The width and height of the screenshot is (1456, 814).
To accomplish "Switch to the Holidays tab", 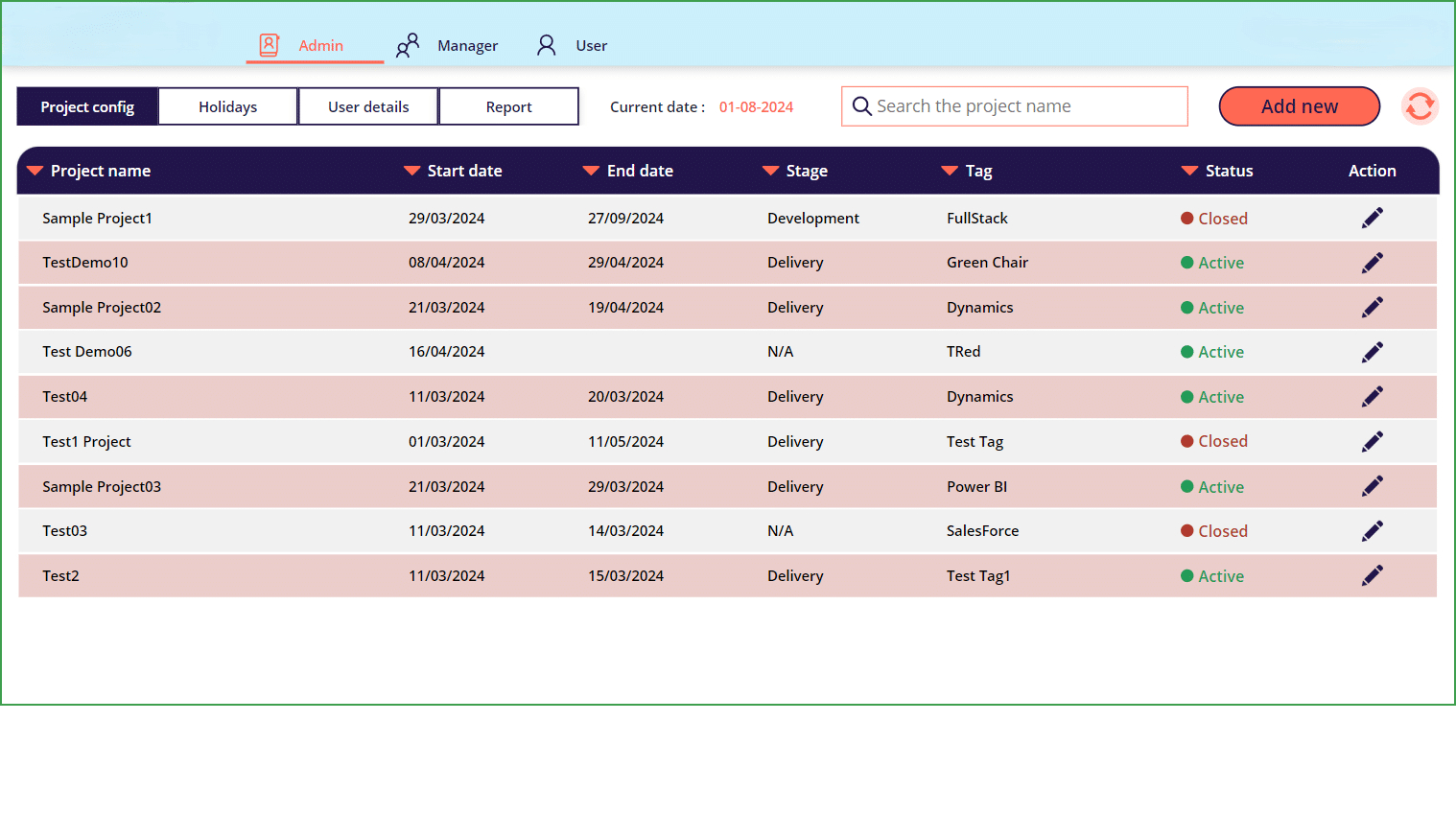I will 227,105.
